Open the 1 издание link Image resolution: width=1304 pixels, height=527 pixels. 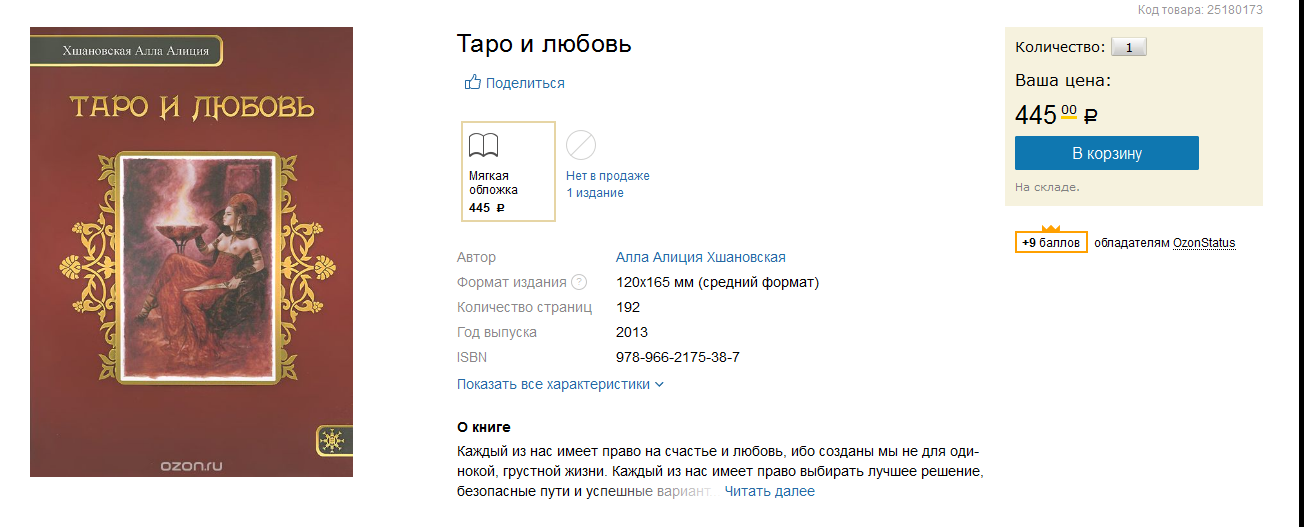(x=595, y=193)
